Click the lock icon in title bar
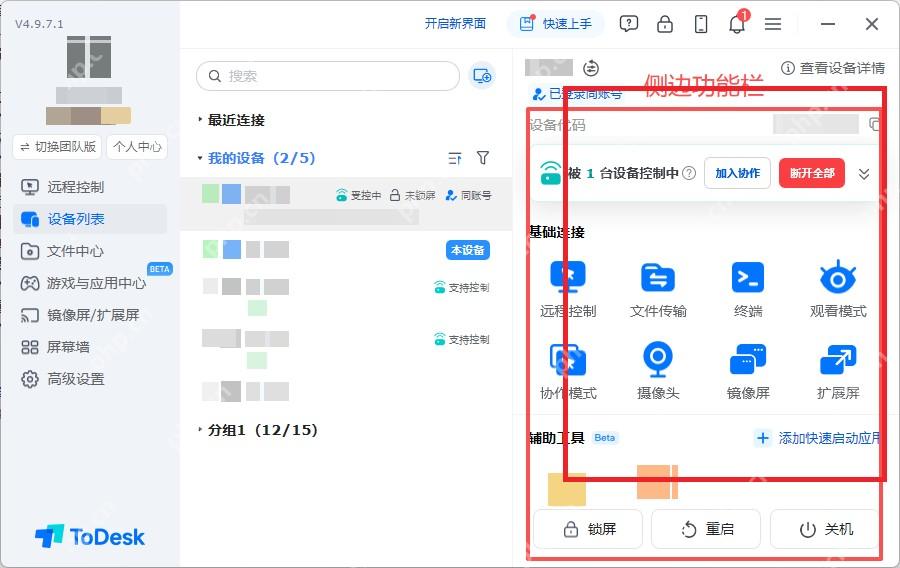Image resolution: width=900 pixels, height=568 pixels. (665, 24)
